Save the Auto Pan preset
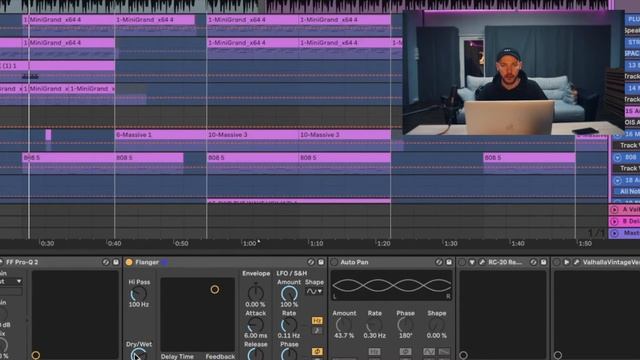The height and width of the screenshot is (360, 640). click(449, 262)
